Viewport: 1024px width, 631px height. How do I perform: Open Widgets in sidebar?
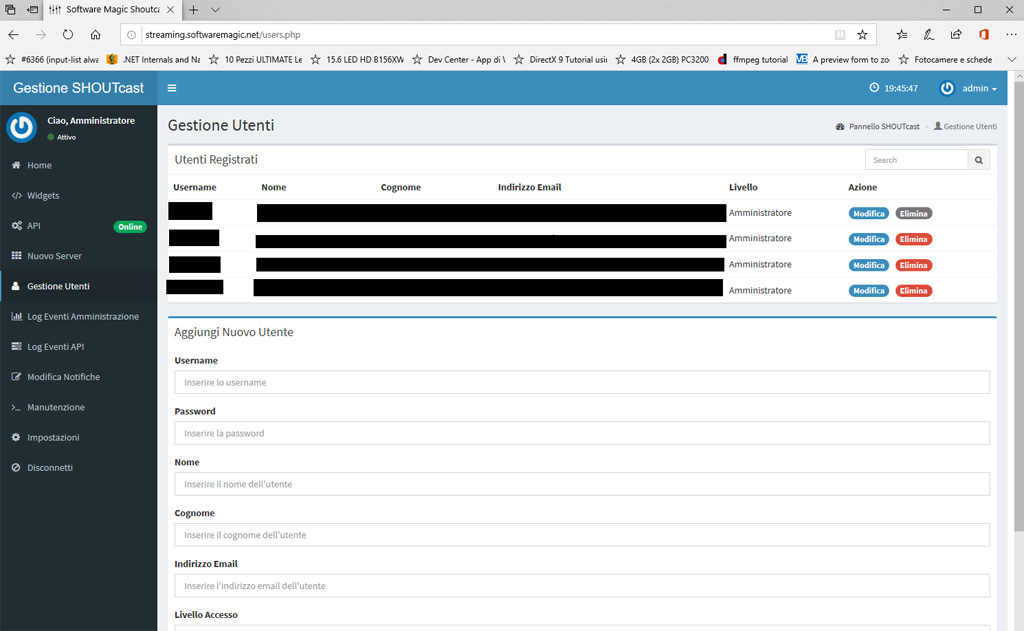pyautogui.click(x=78, y=195)
